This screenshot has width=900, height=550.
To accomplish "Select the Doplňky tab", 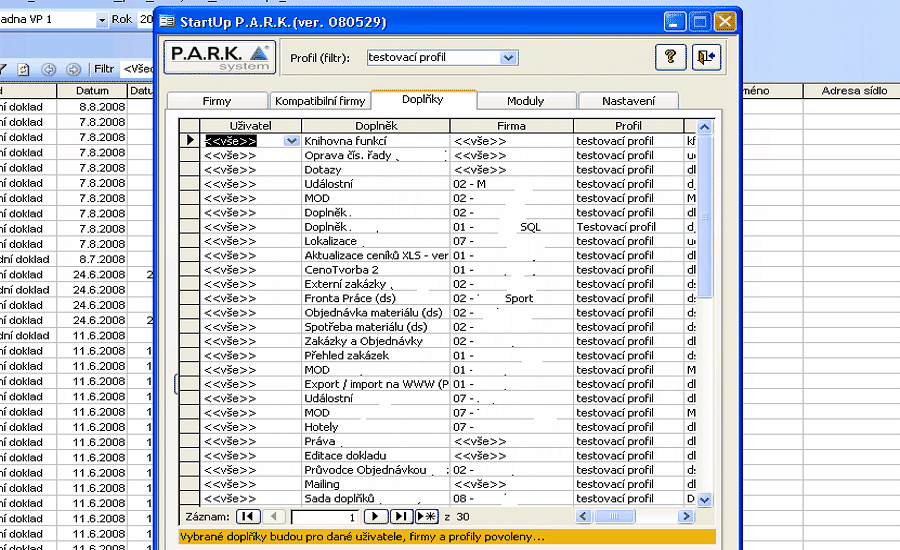I will coord(423,99).
